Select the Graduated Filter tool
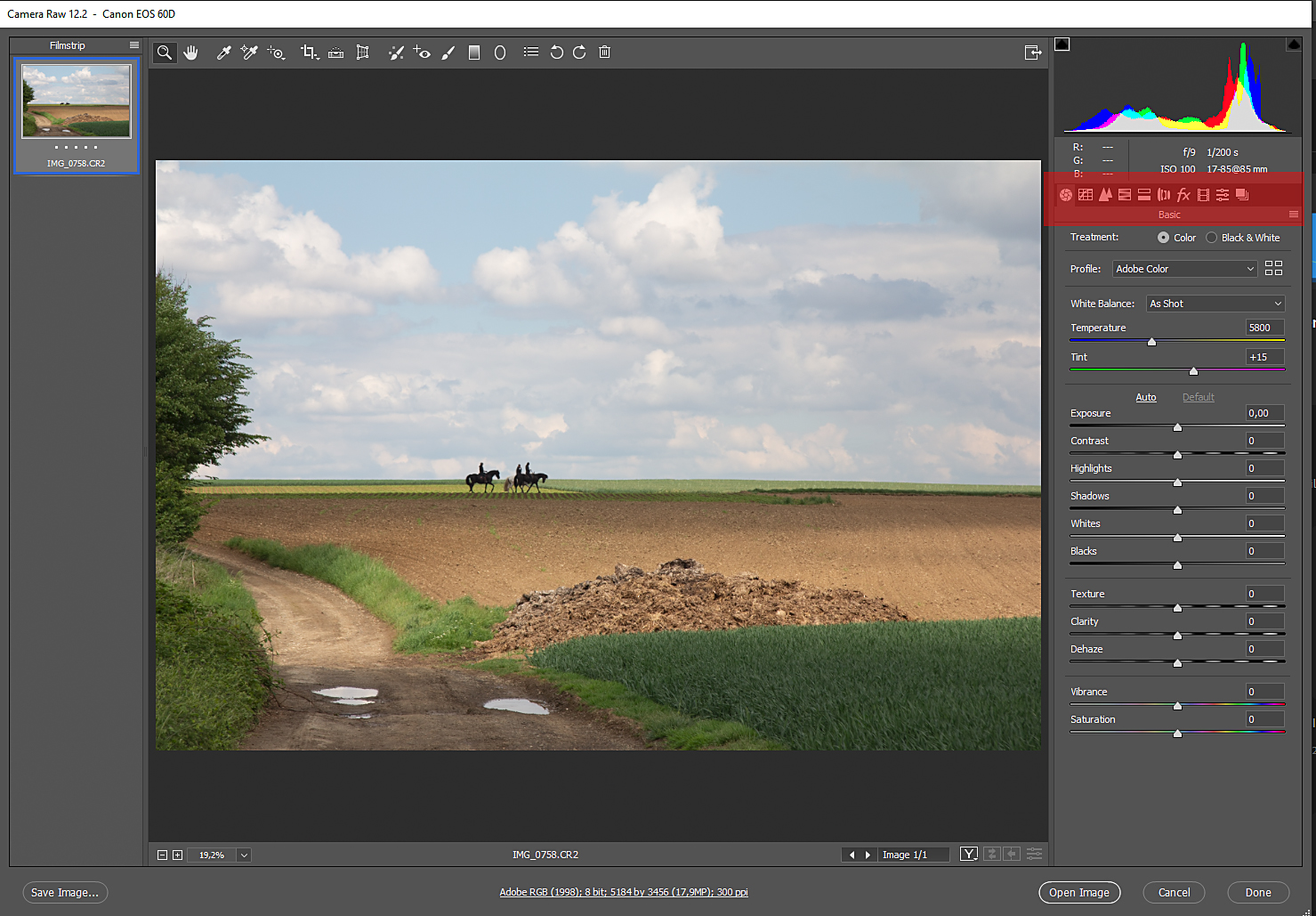The width and height of the screenshot is (1316, 916). [x=474, y=53]
